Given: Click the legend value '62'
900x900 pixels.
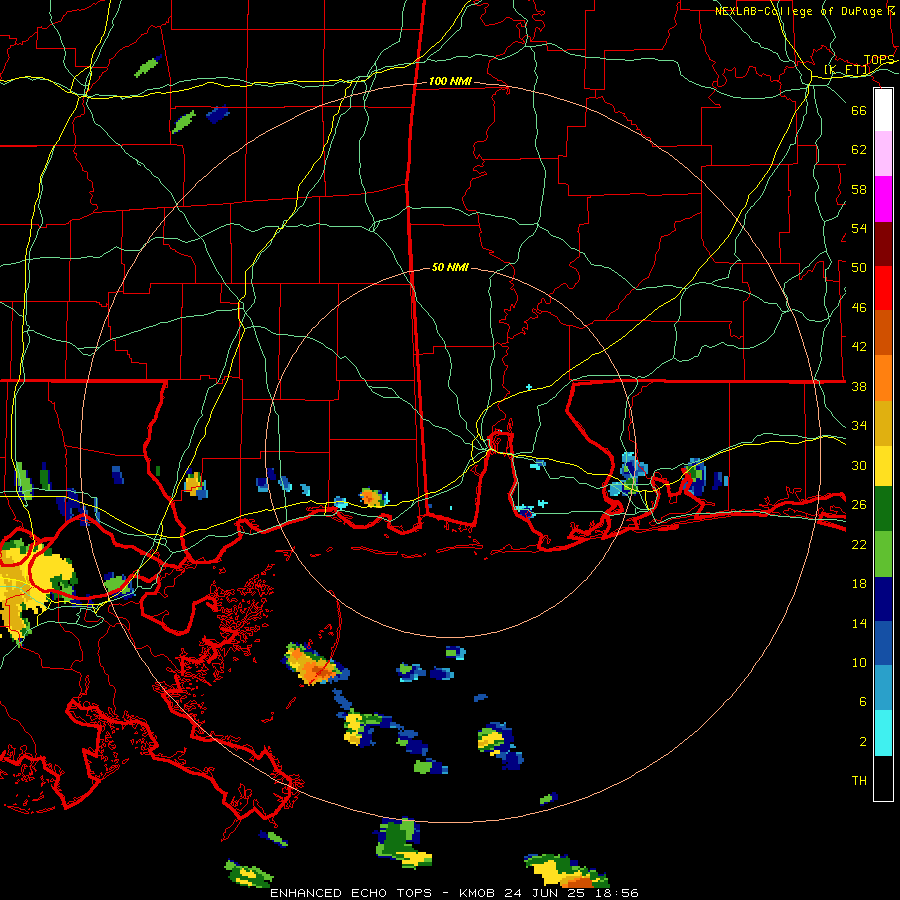Looking at the screenshot, I should (x=859, y=150).
